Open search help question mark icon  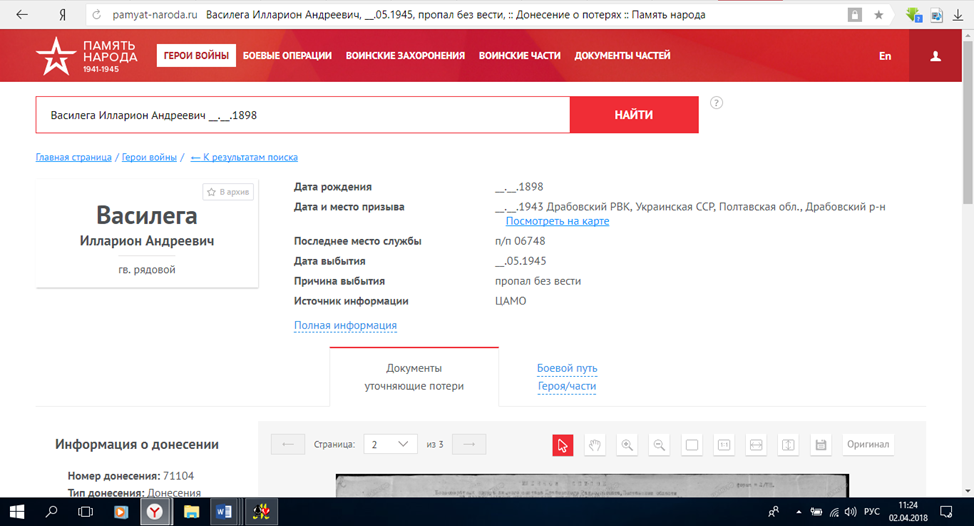[716, 103]
